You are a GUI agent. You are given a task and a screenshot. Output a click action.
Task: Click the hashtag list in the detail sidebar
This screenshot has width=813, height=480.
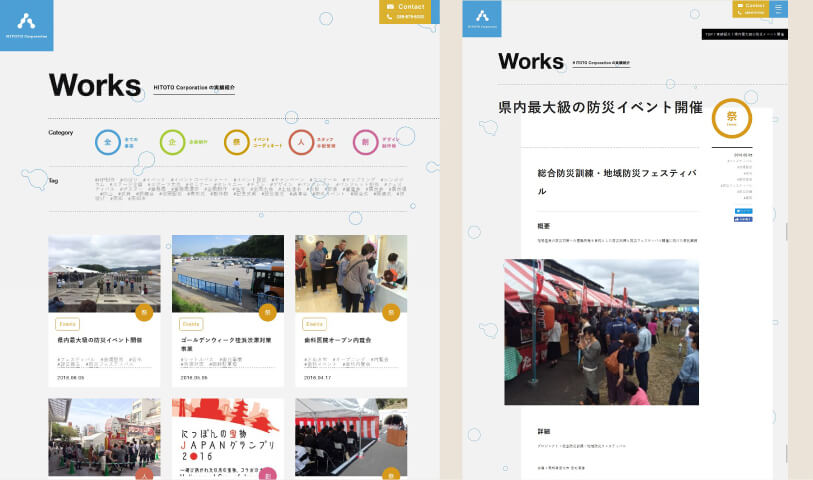(x=737, y=179)
